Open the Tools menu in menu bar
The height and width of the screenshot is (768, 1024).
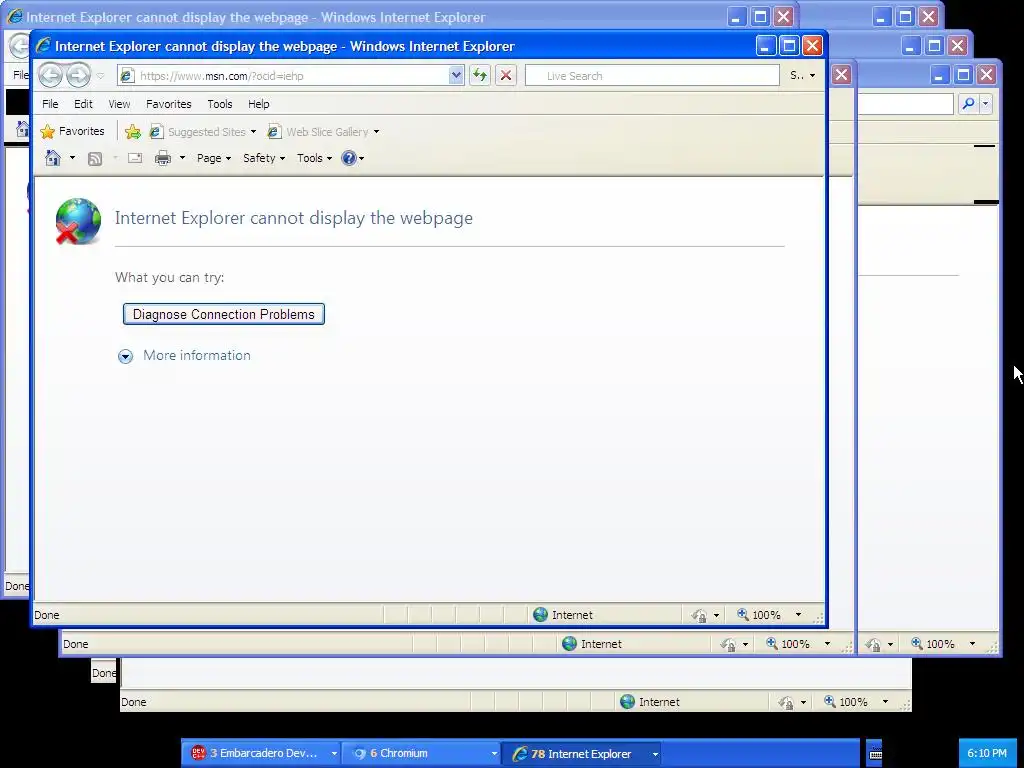[219, 104]
